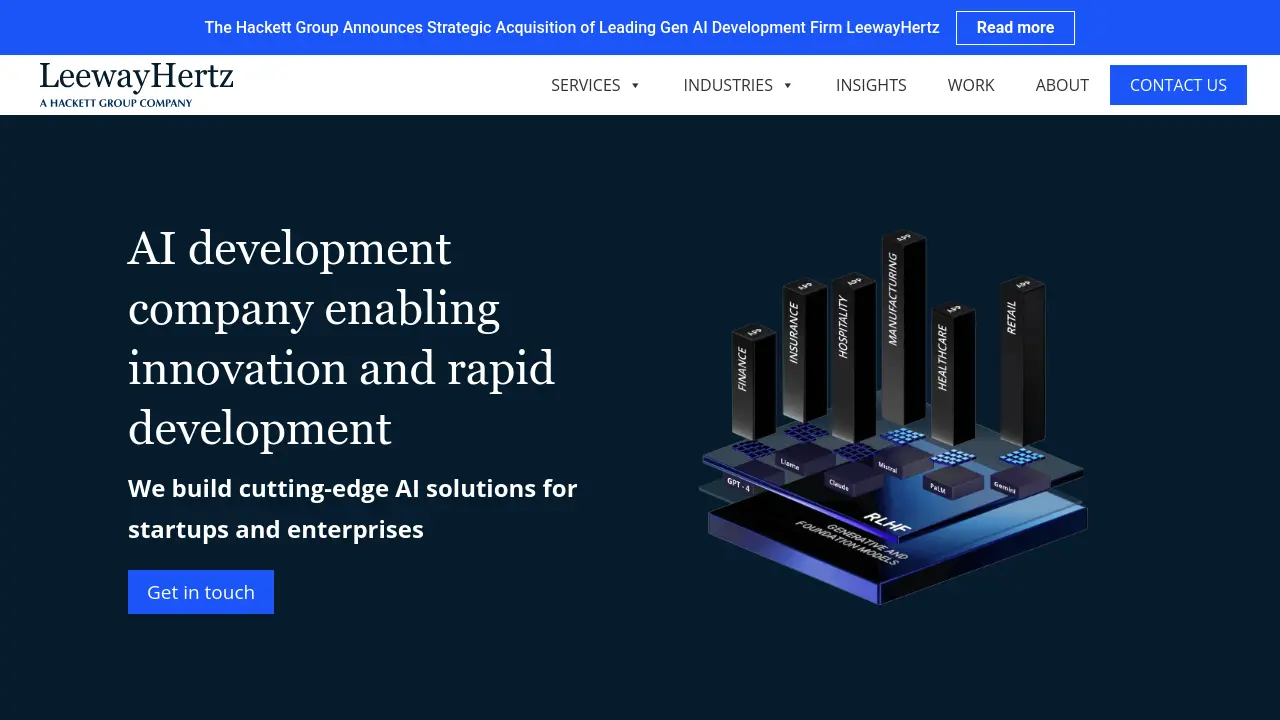
Task: Go to the Insights page
Action: (871, 85)
